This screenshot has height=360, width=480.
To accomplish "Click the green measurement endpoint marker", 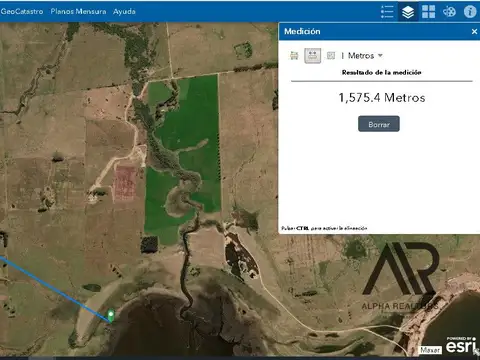I will (111, 315).
